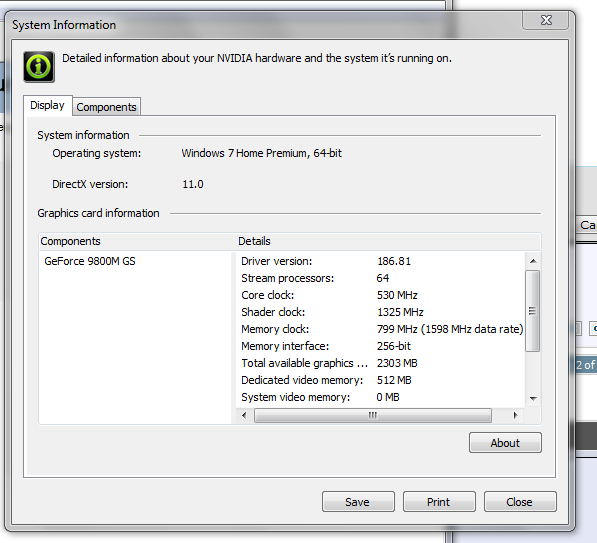The width and height of the screenshot is (597, 543).
Task: Click Total available graphics 2303 MB value
Action: (x=397, y=363)
